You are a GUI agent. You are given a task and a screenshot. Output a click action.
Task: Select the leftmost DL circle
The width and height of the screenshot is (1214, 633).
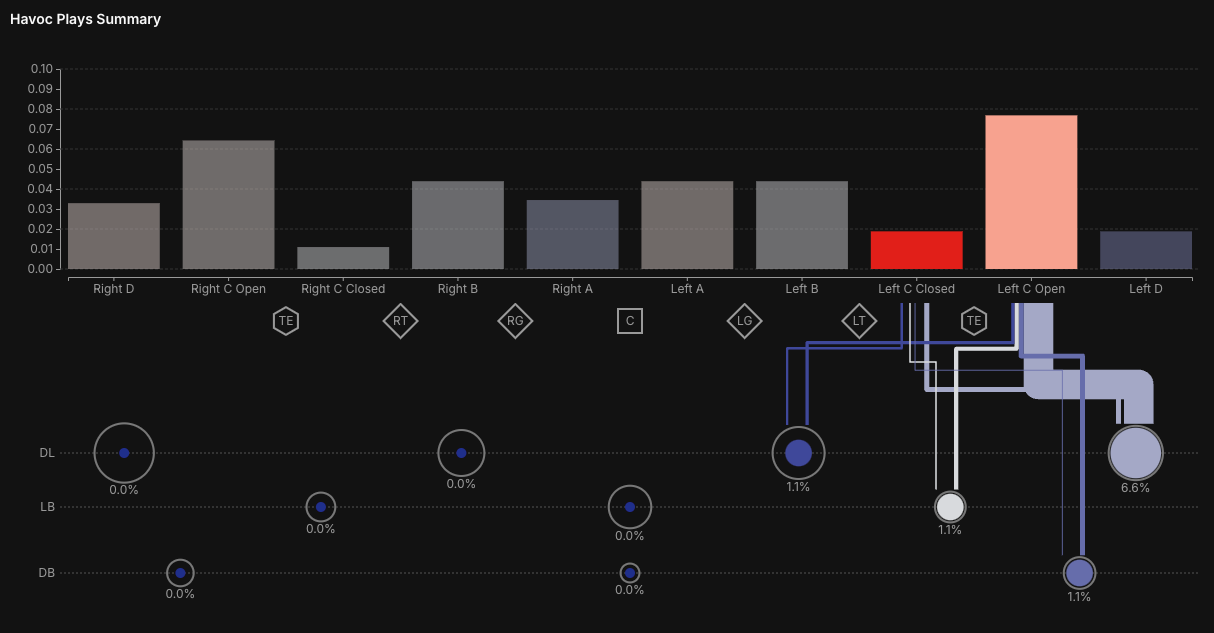[x=124, y=453]
